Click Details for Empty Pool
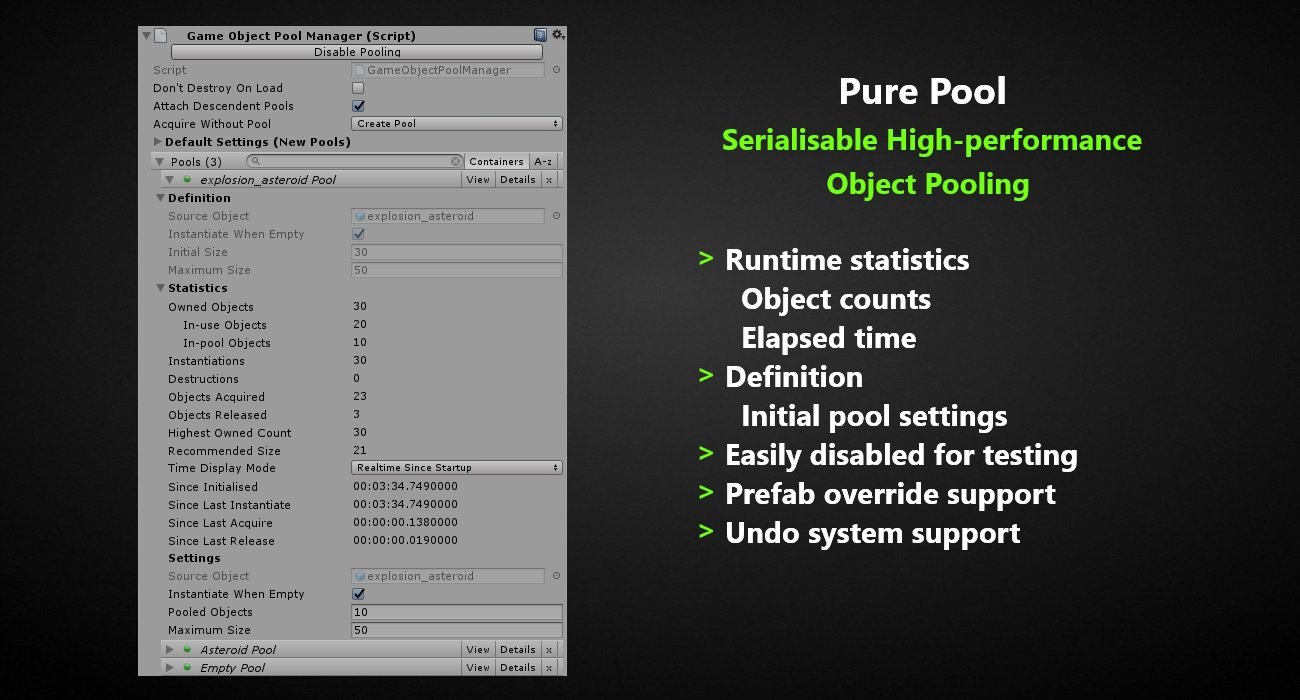The width and height of the screenshot is (1300, 700). click(x=518, y=667)
